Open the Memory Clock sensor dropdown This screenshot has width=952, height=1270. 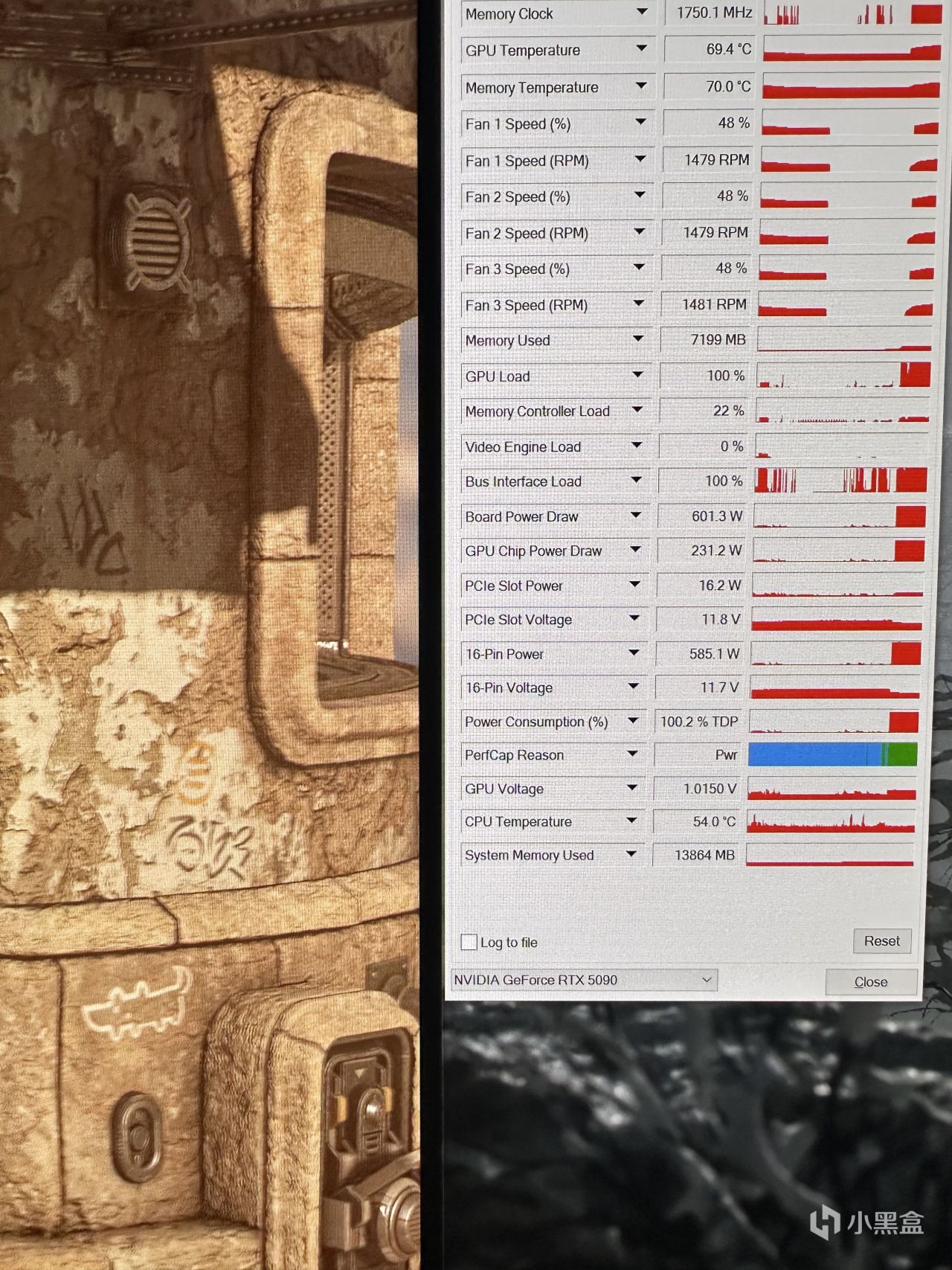point(641,12)
